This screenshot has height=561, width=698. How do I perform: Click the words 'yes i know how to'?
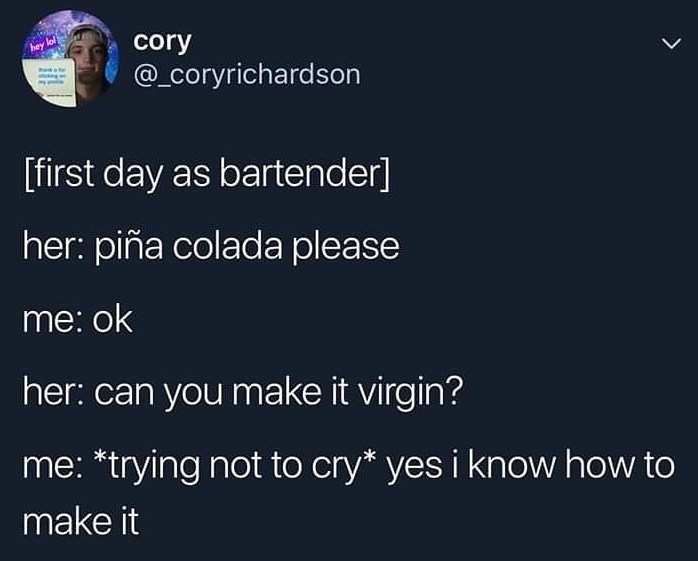pos(531,465)
